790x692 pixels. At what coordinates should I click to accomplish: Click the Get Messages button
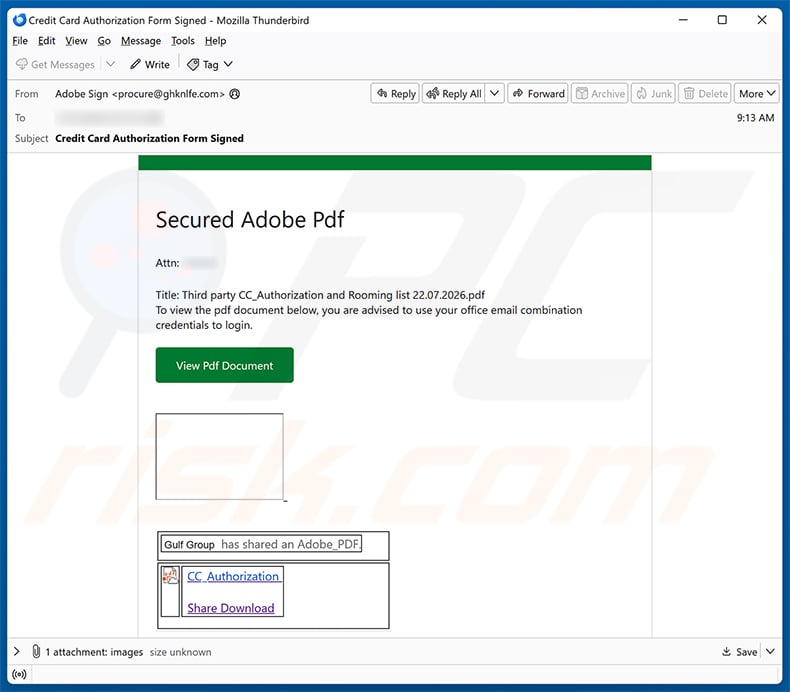[55, 65]
